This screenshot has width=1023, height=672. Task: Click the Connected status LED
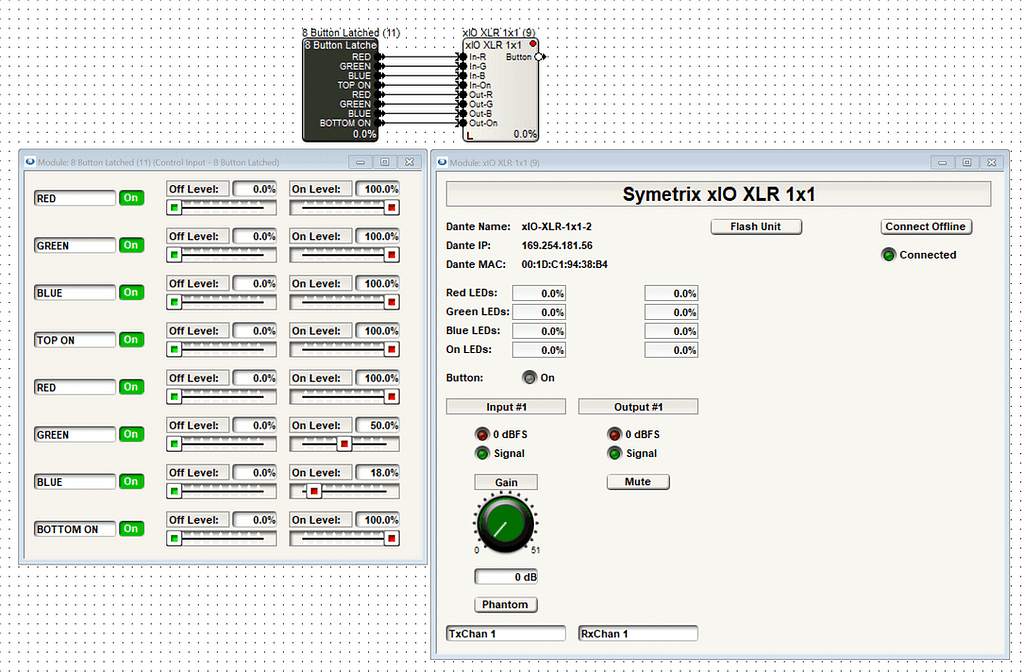889,255
